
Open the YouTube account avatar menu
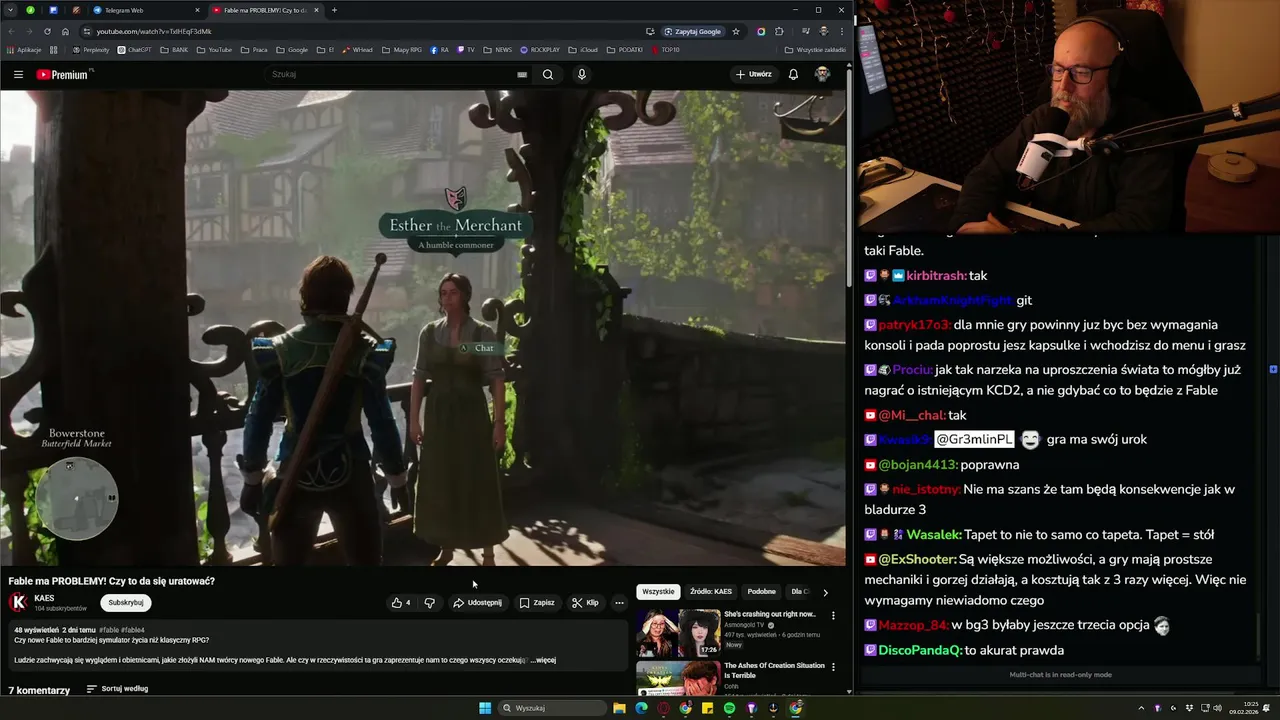pyautogui.click(x=822, y=74)
